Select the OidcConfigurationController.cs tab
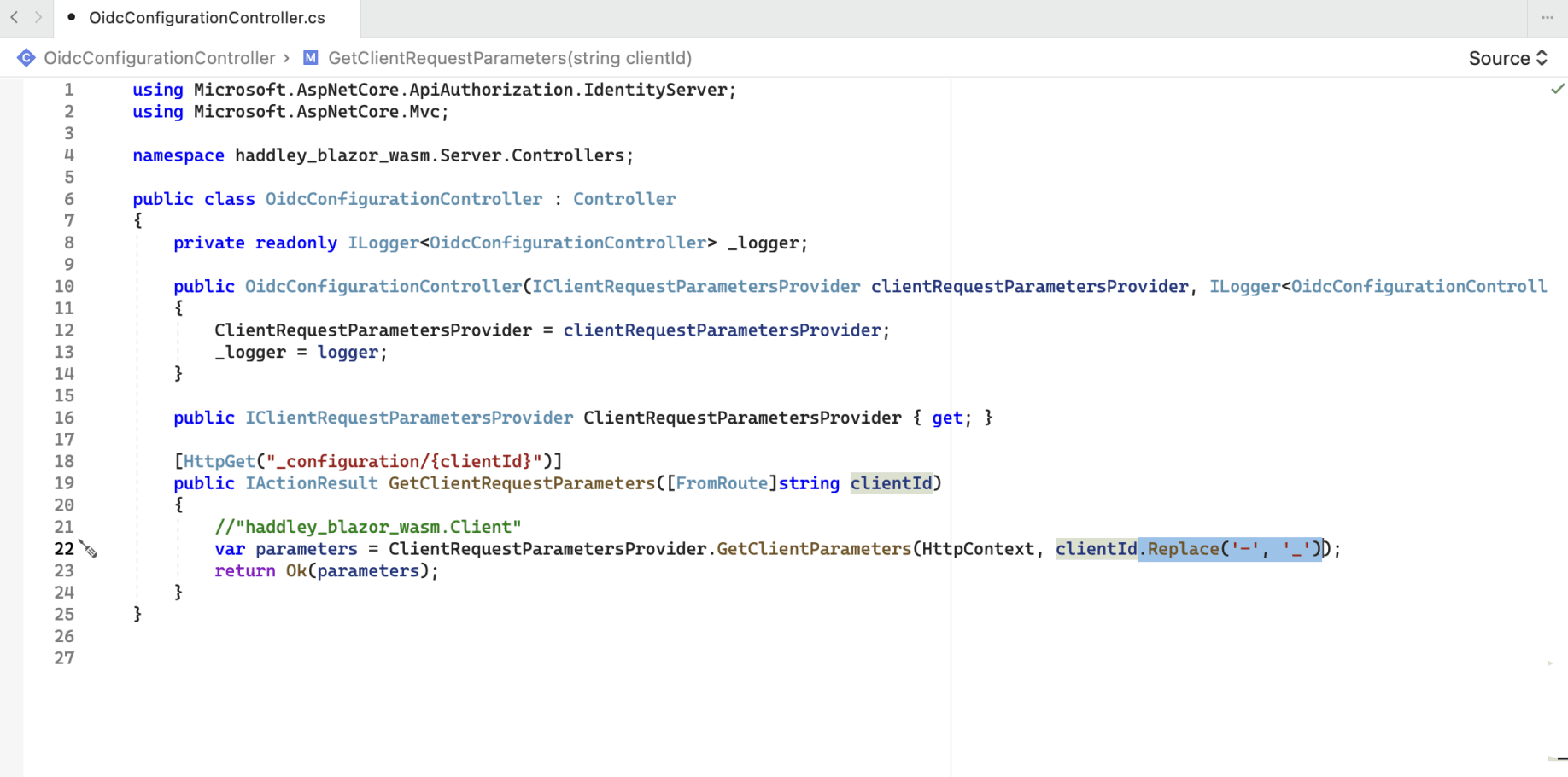Screen dimensions: 1568x777 (x=207, y=18)
